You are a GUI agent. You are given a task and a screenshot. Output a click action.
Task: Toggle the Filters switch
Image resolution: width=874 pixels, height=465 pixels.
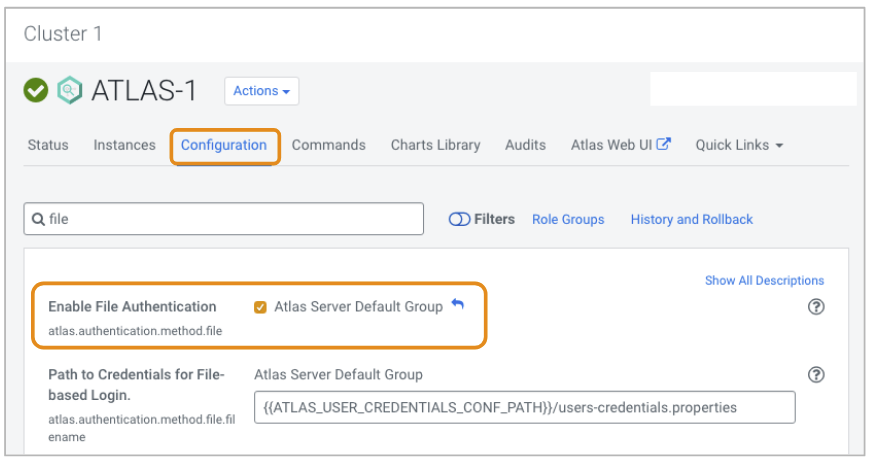click(x=459, y=219)
